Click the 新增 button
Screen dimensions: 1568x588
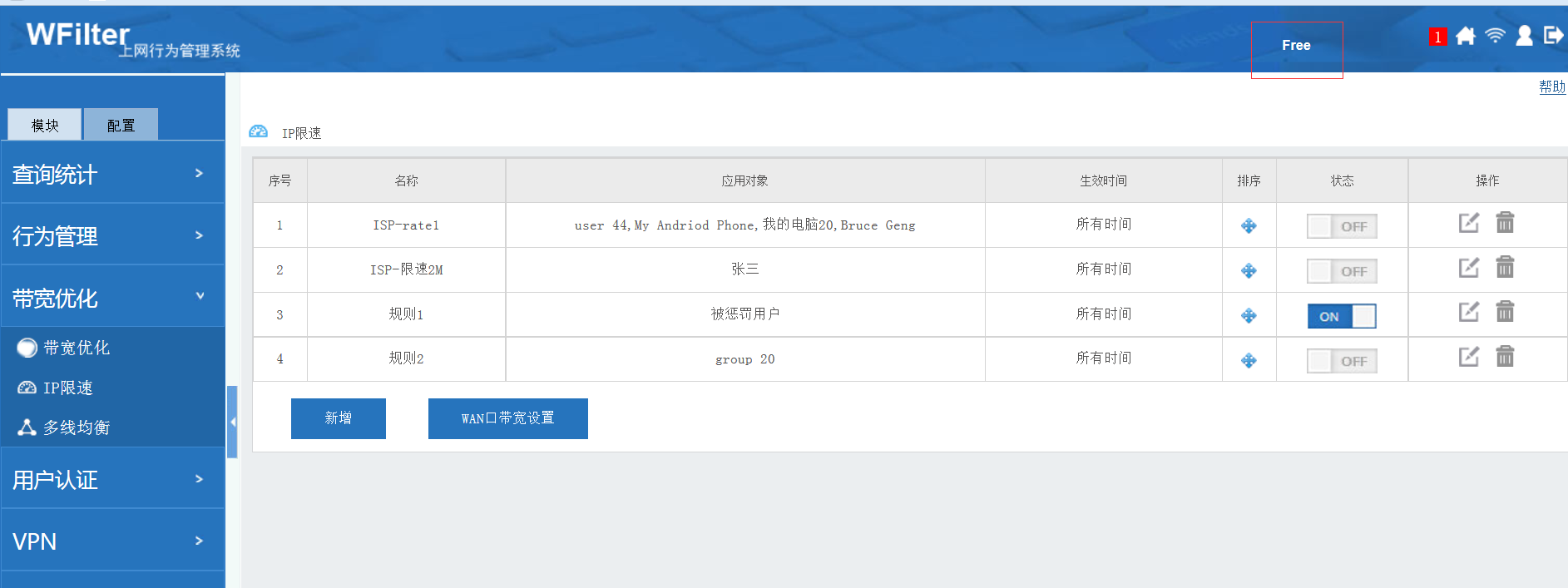click(338, 418)
